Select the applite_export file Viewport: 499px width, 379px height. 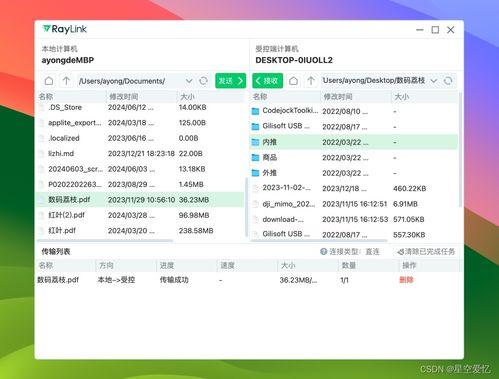click(140, 123)
